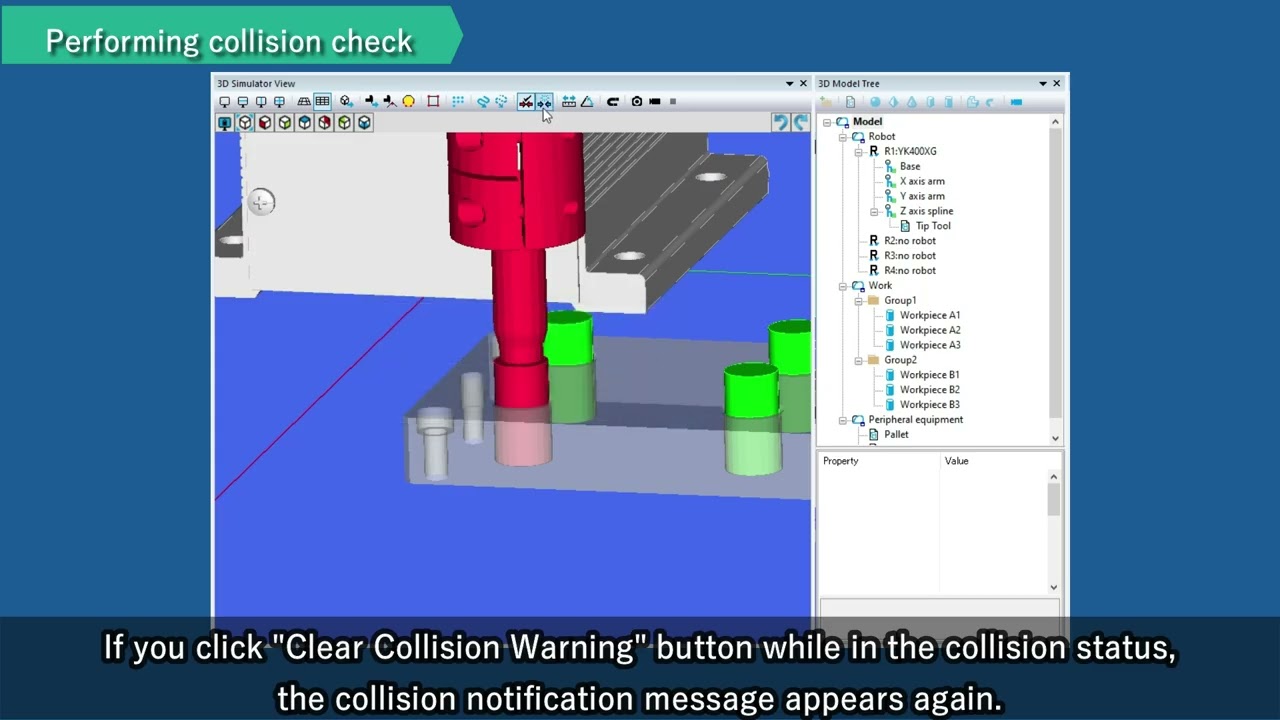Collapse the R1:YK400XG node expander

859,152
